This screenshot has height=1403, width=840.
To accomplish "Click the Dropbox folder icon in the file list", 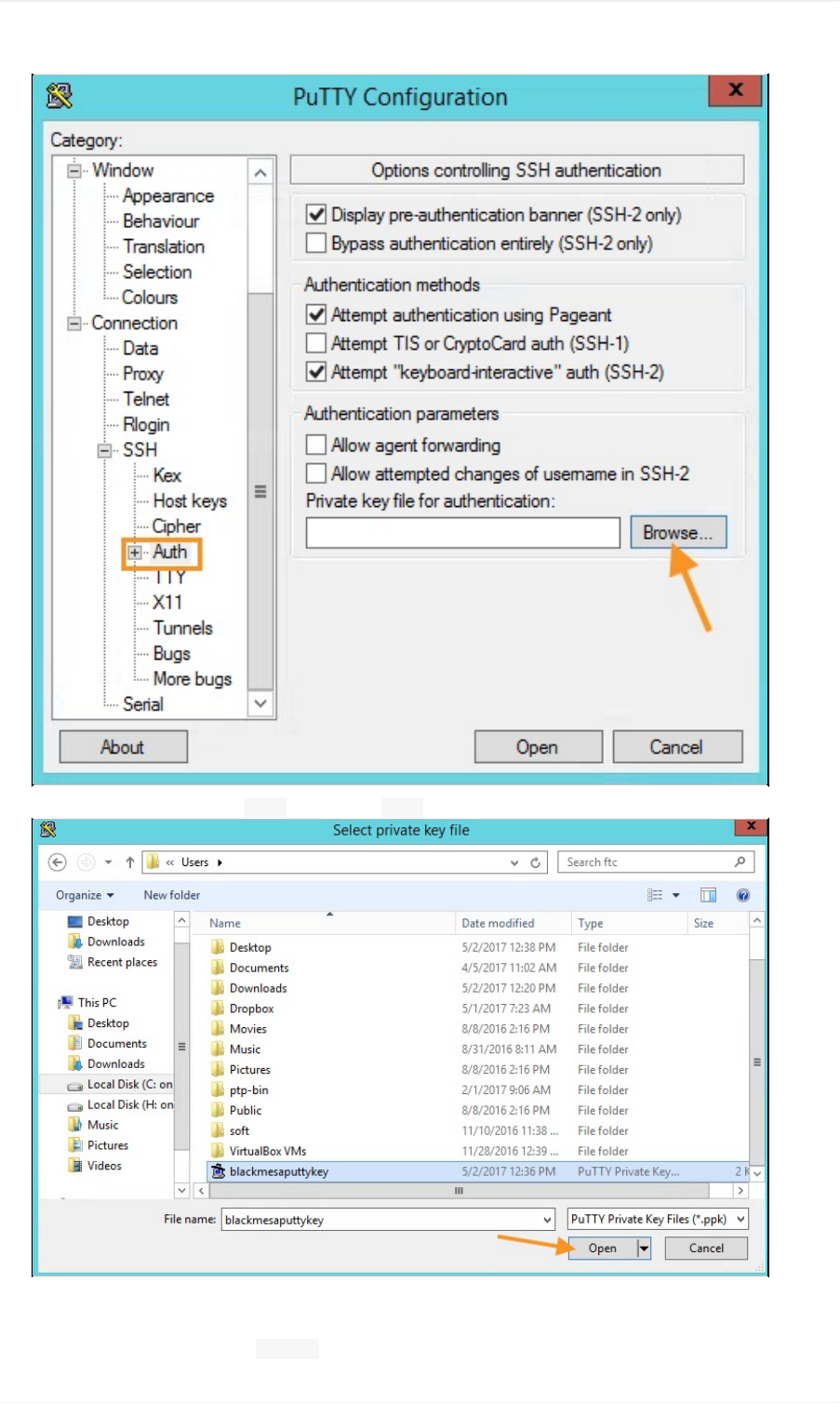I will coord(218,1009).
